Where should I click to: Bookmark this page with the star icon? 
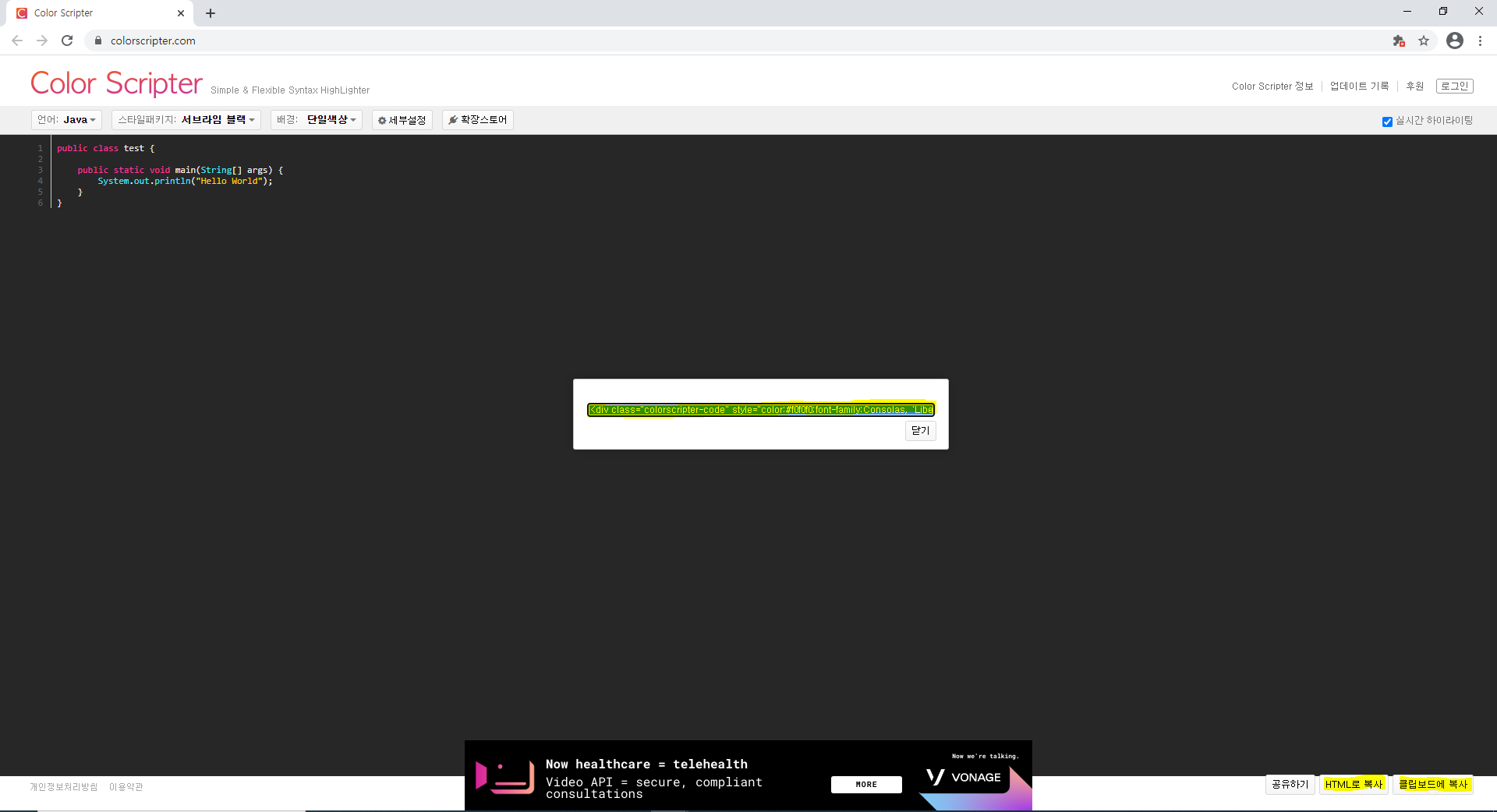[x=1424, y=41]
